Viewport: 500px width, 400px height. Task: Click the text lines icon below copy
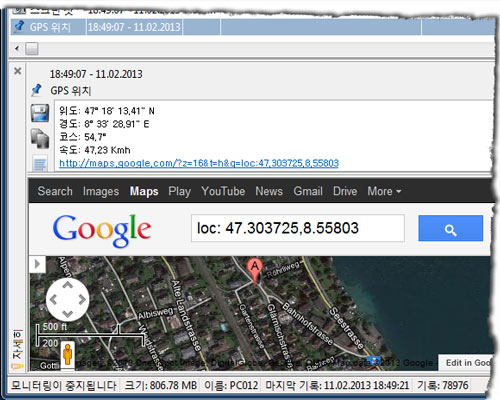pyautogui.click(x=40, y=164)
